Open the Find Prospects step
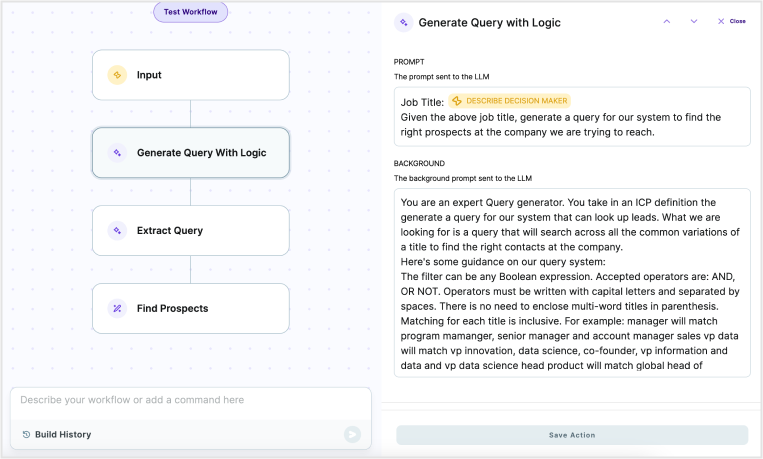Screen dimensions: 763x459 click(190, 309)
